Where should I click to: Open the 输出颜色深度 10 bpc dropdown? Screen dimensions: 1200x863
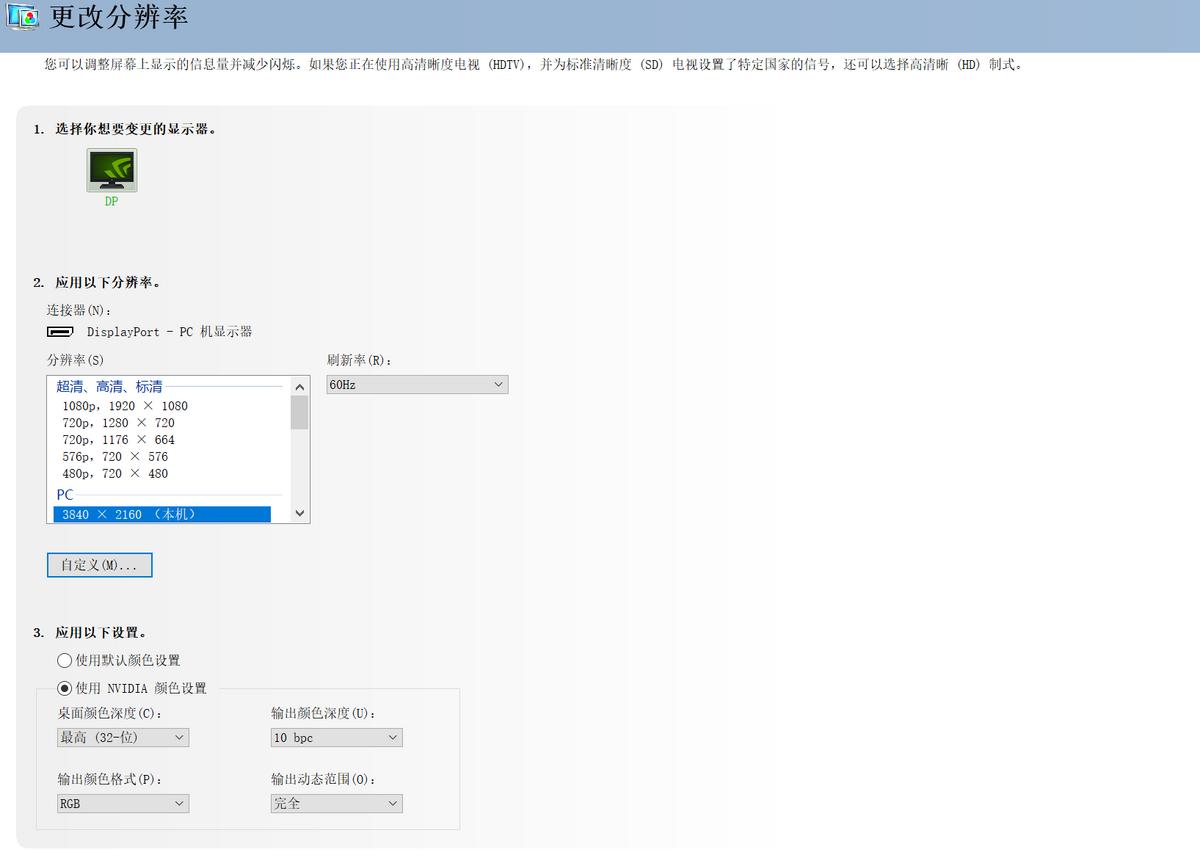[x=336, y=737]
